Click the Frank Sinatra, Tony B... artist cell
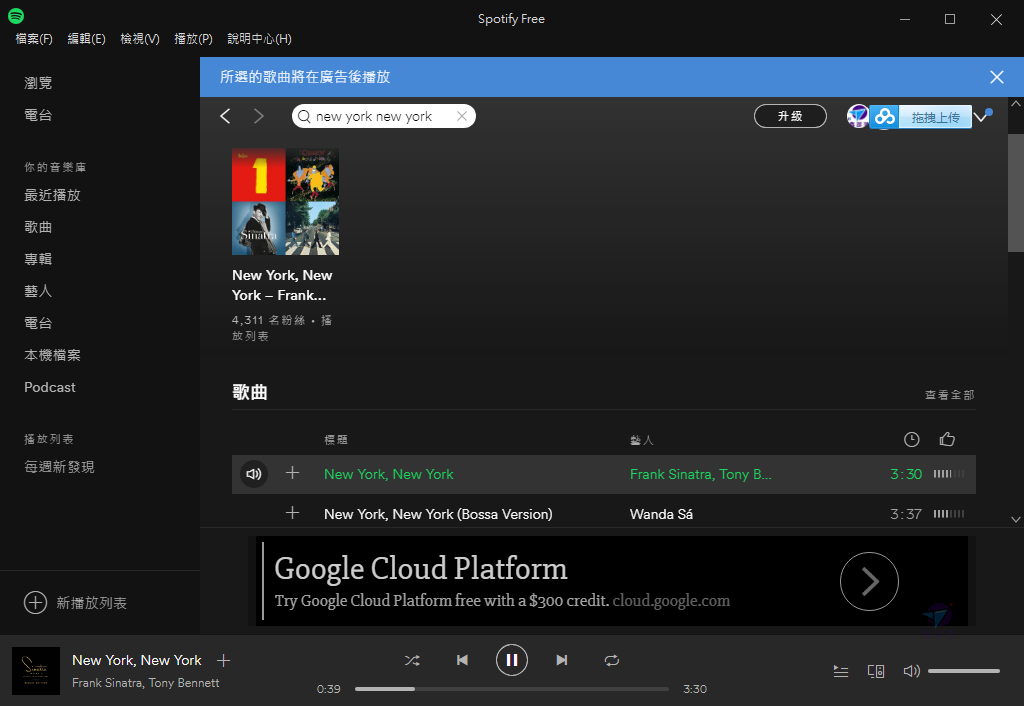This screenshot has height=706, width=1024. pyautogui.click(x=701, y=474)
